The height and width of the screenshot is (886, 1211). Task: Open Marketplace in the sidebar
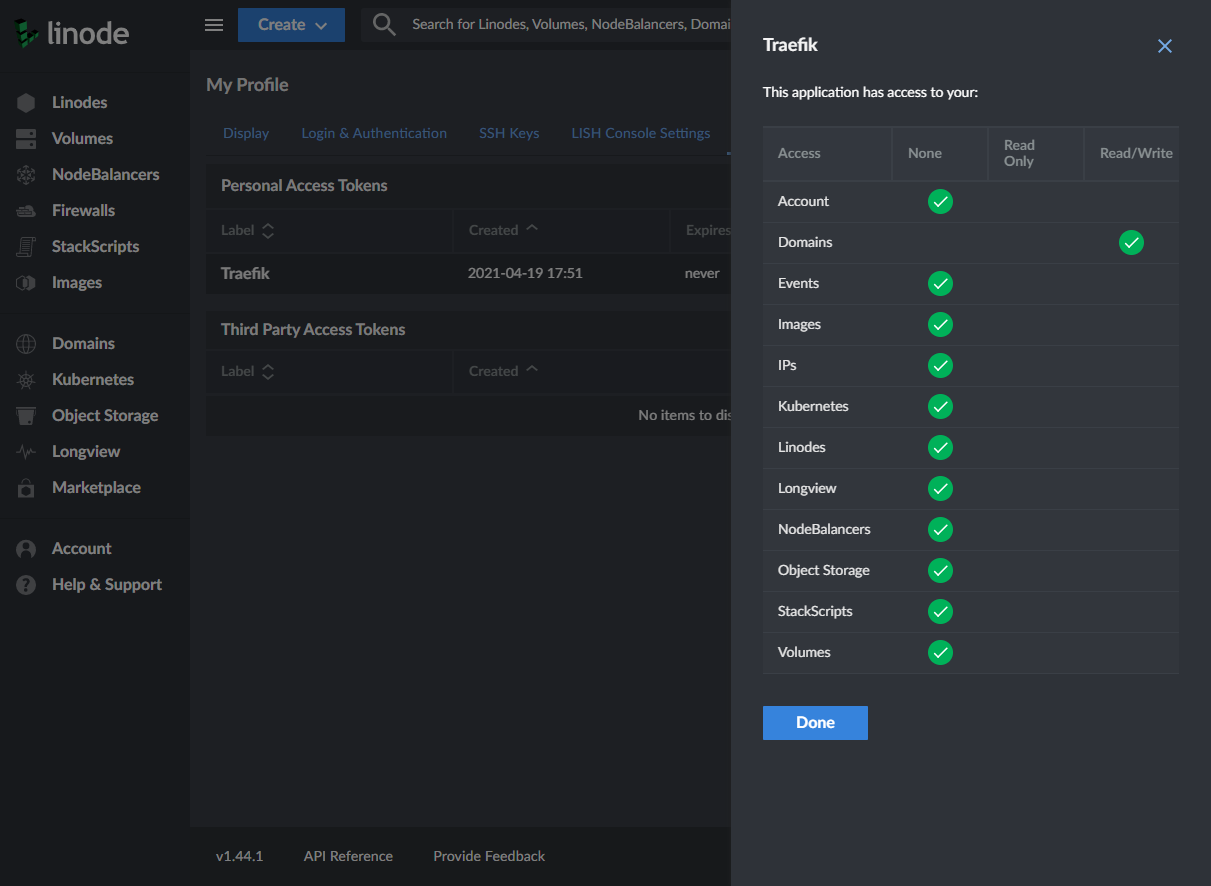click(x=95, y=487)
